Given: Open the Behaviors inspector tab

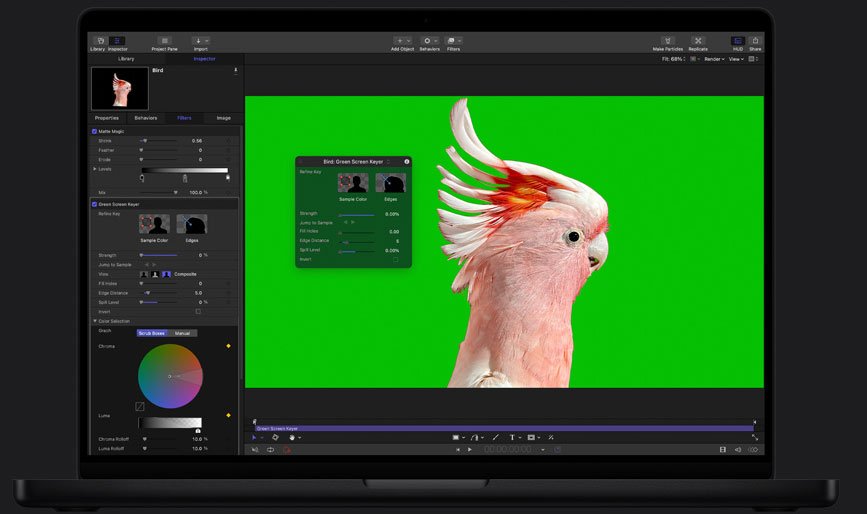Looking at the screenshot, I should [x=145, y=118].
